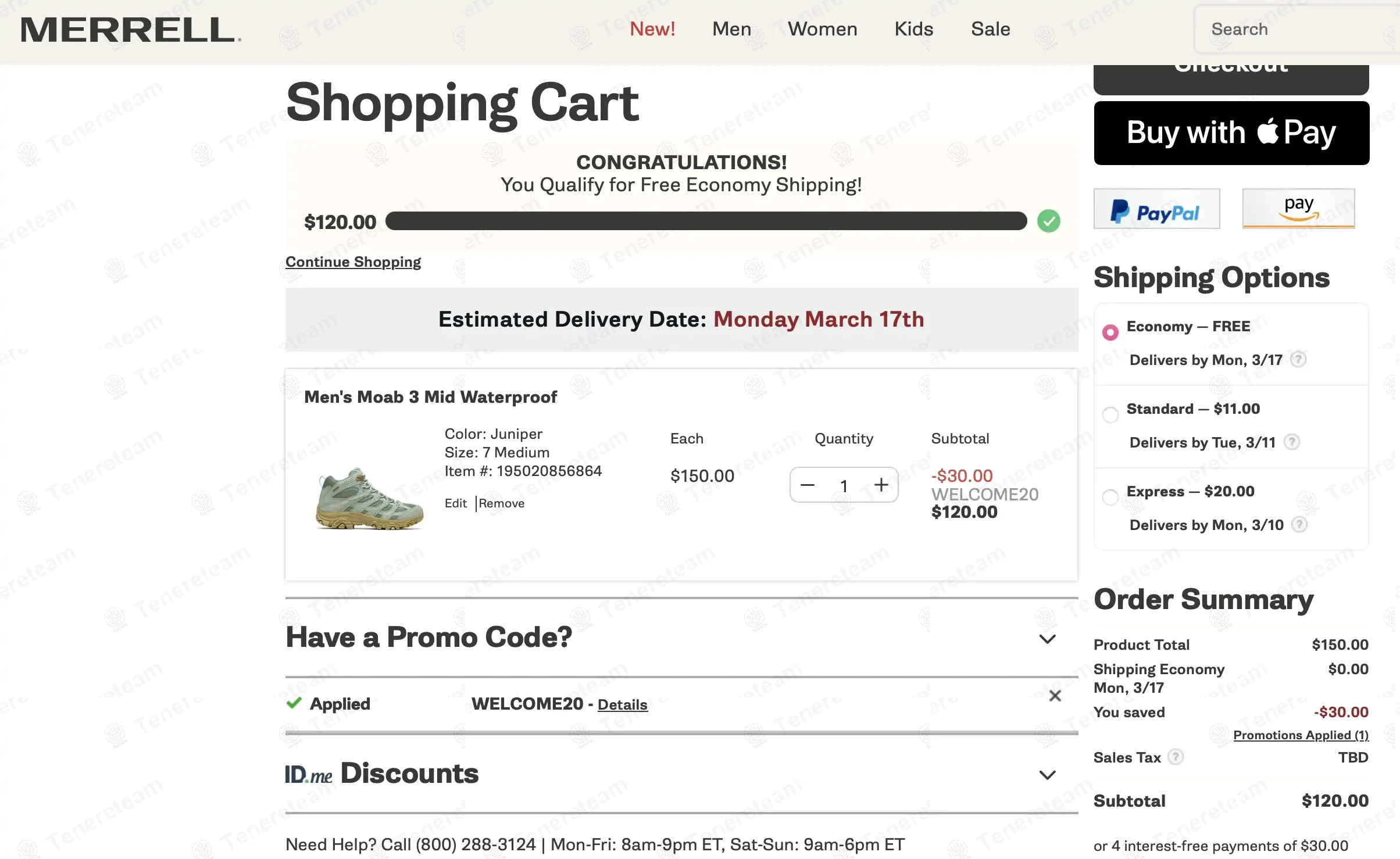Image resolution: width=1400 pixels, height=859 pixels.
Task: Click help icon for Economy delivery date
Action: tap(1298, 360)
